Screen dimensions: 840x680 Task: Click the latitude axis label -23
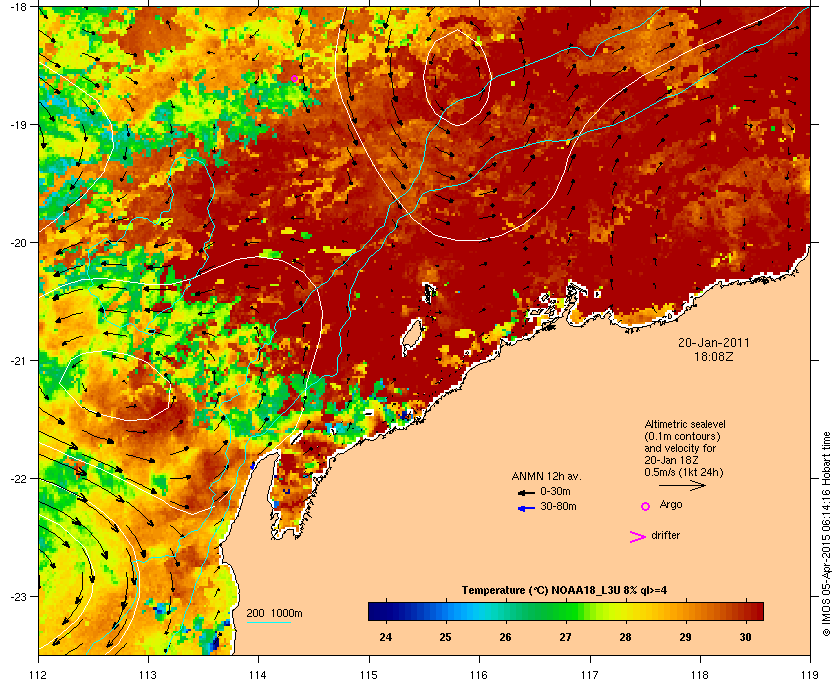18,596
